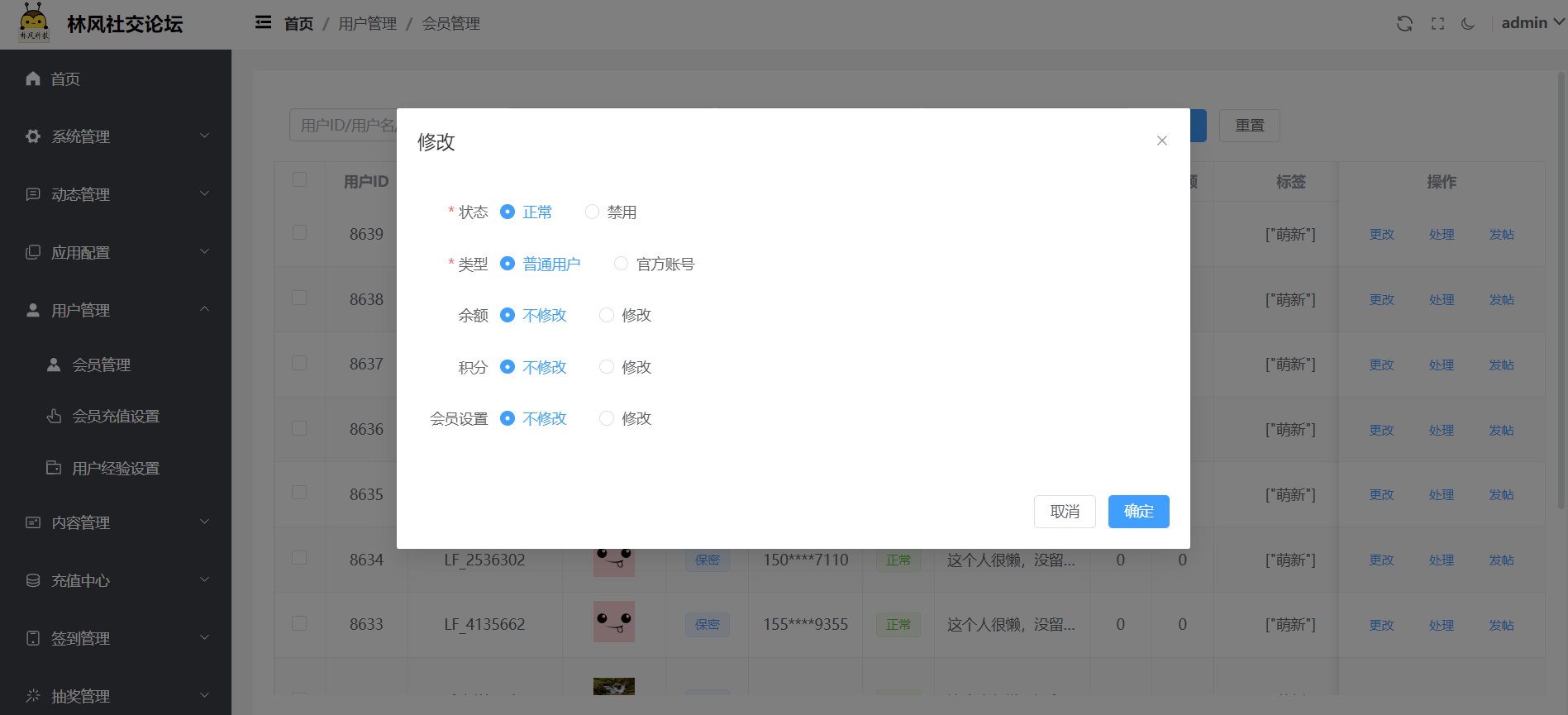Click 用户管理 breadcrumb

(x=368, y=24)
